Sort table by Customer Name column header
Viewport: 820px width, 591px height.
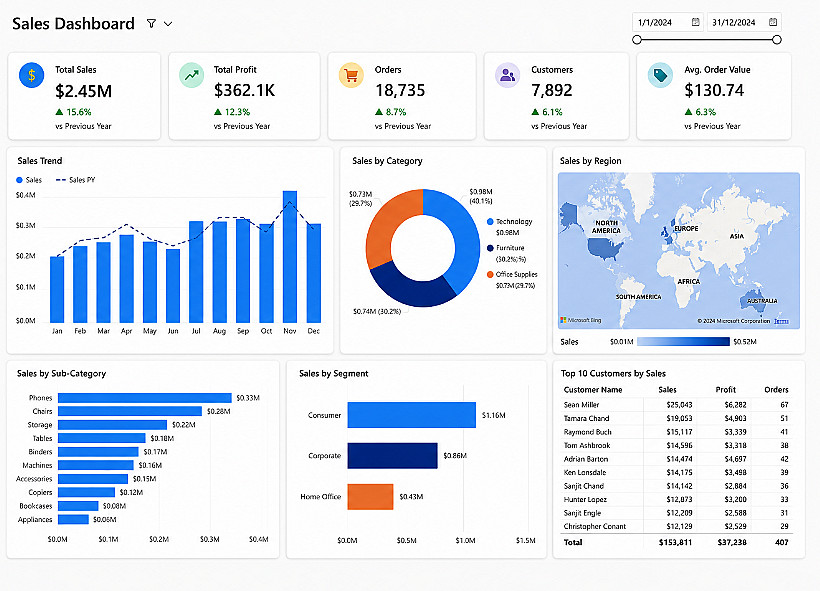coord(593,390)
